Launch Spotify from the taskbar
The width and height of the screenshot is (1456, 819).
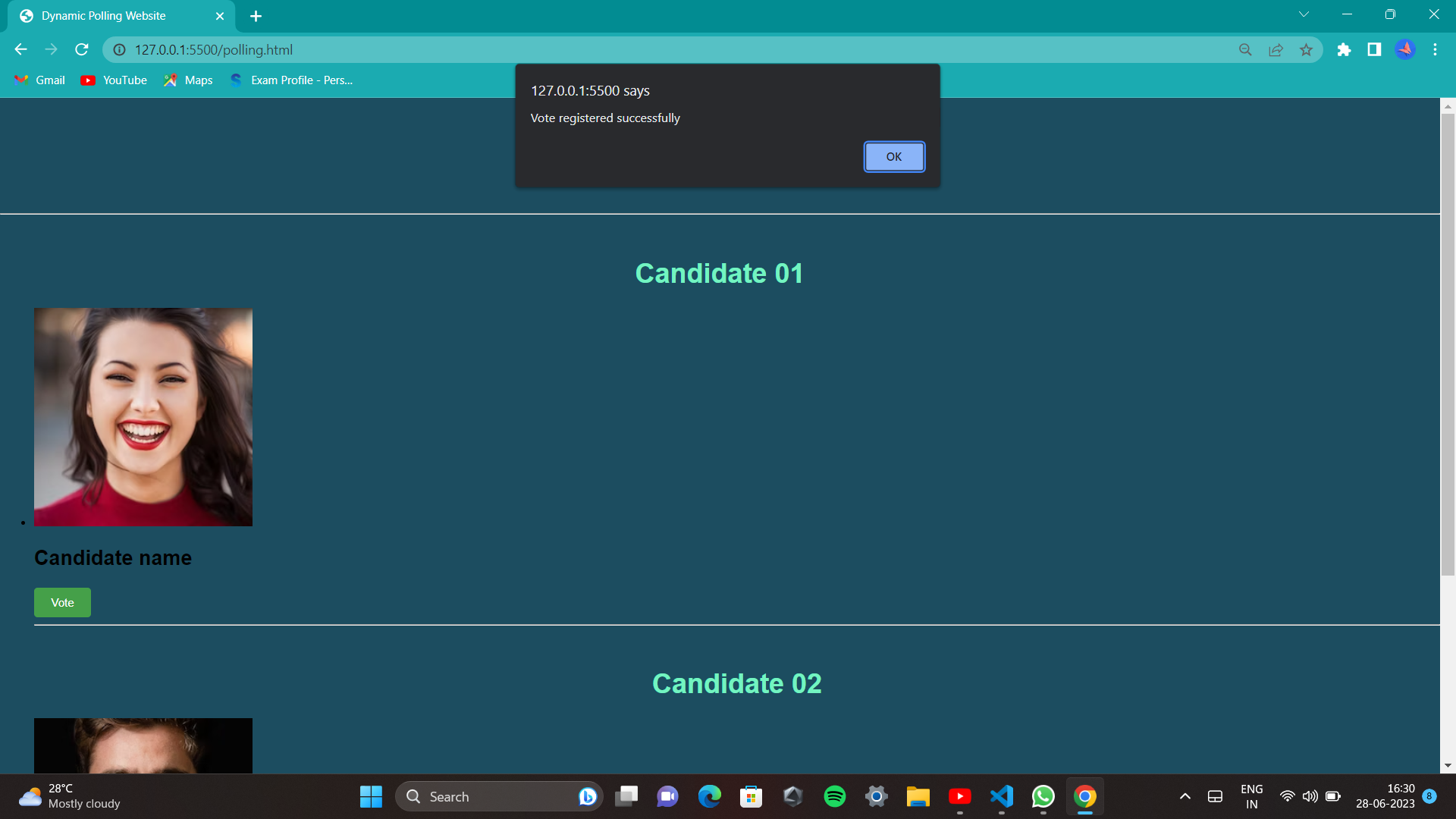coord(834,796)
